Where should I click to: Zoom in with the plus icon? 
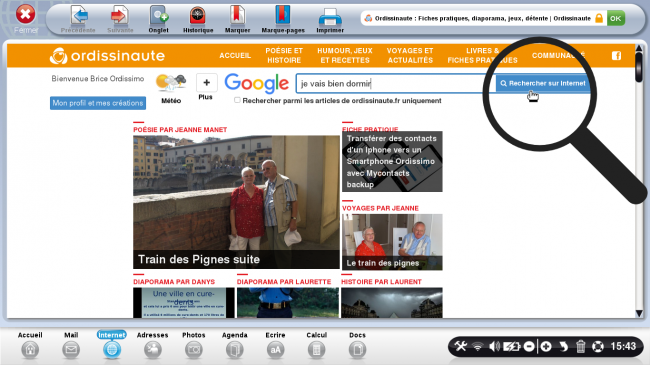(x=546, y=346)
